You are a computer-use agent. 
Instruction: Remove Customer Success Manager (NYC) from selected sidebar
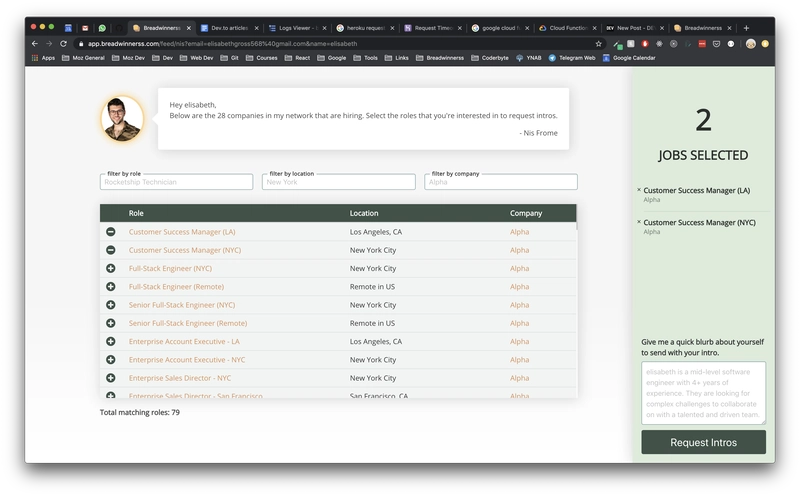(x=639, y=222)
